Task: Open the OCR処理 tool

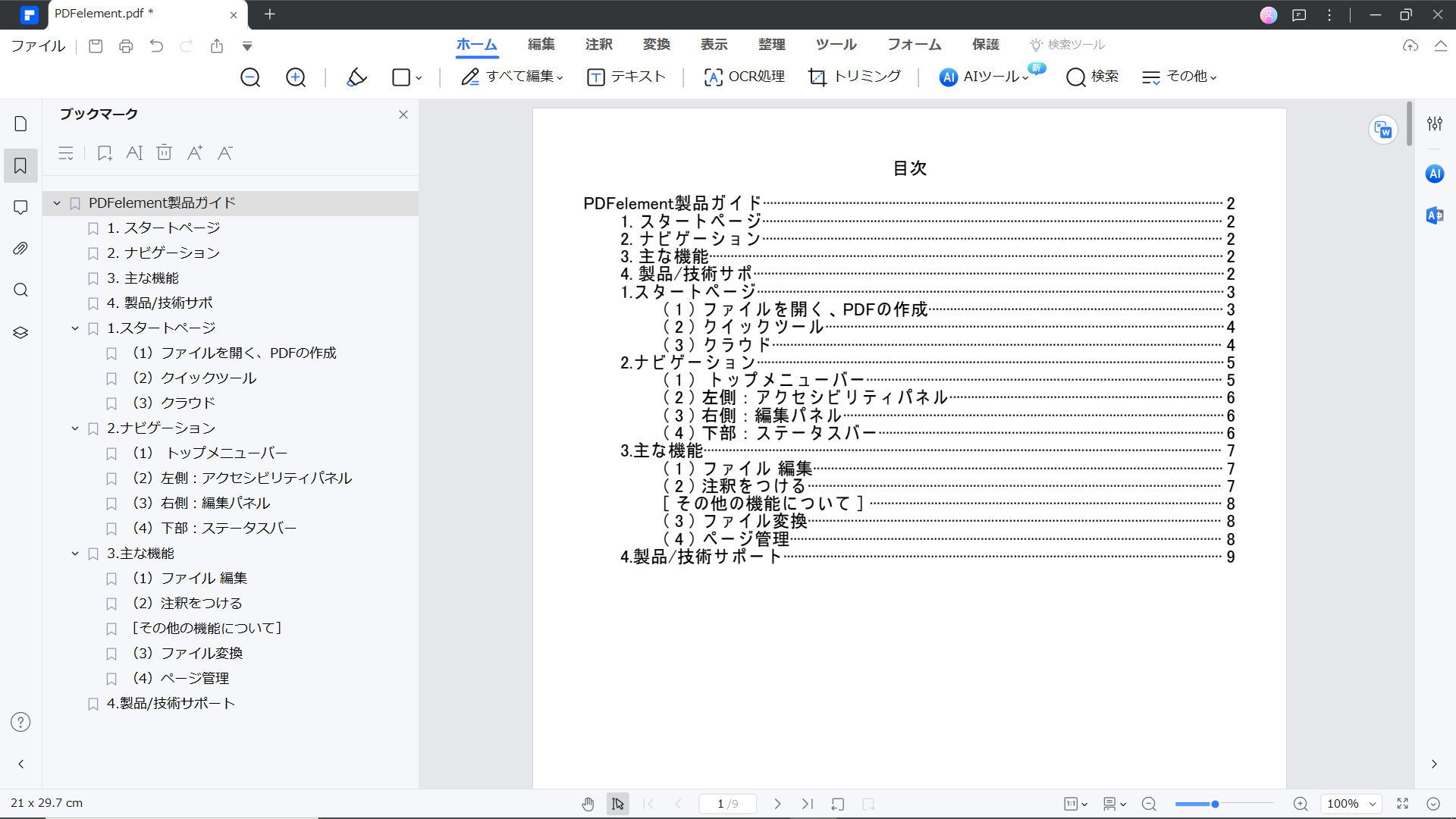Action: point(745,77)
